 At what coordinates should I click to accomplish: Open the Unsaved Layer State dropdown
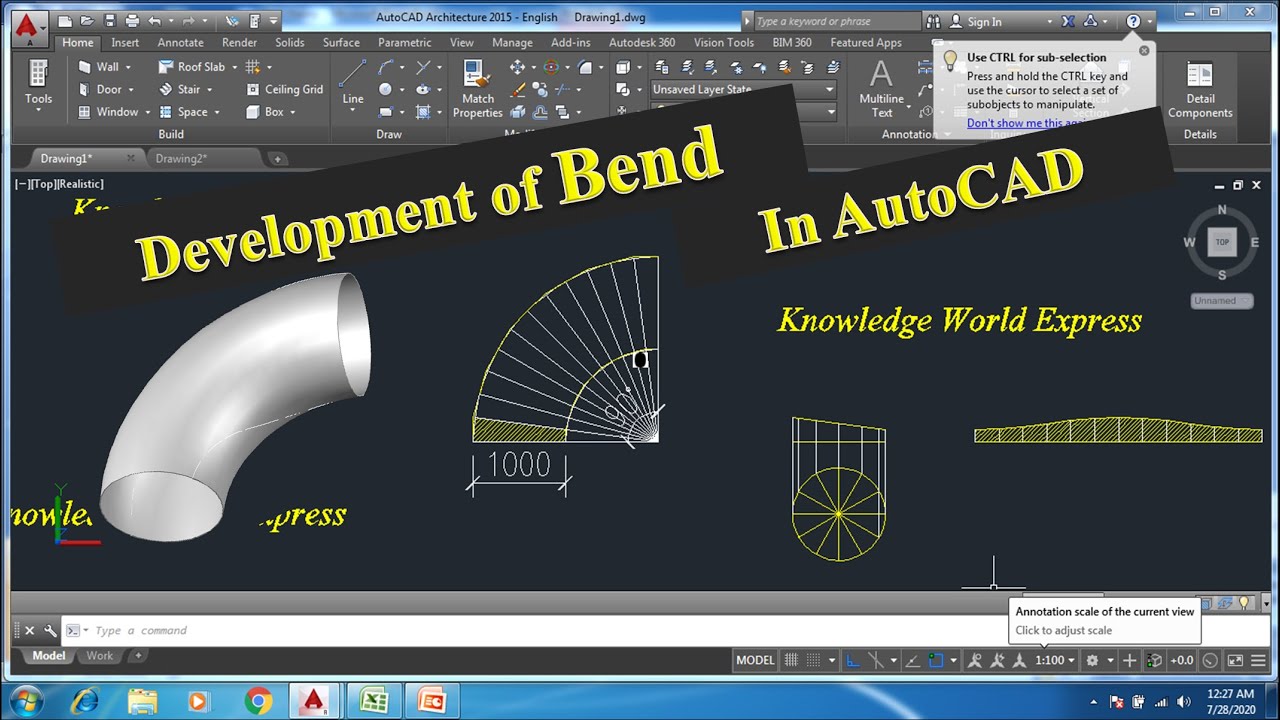[743, 89]
